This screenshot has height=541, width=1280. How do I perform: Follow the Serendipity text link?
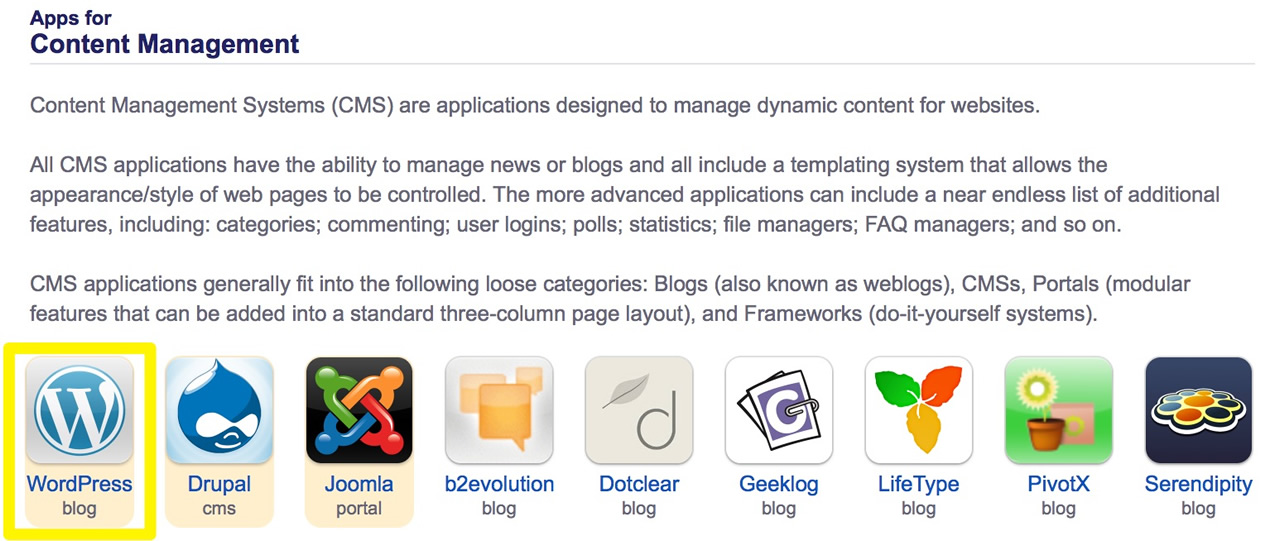coord(1199,485)
